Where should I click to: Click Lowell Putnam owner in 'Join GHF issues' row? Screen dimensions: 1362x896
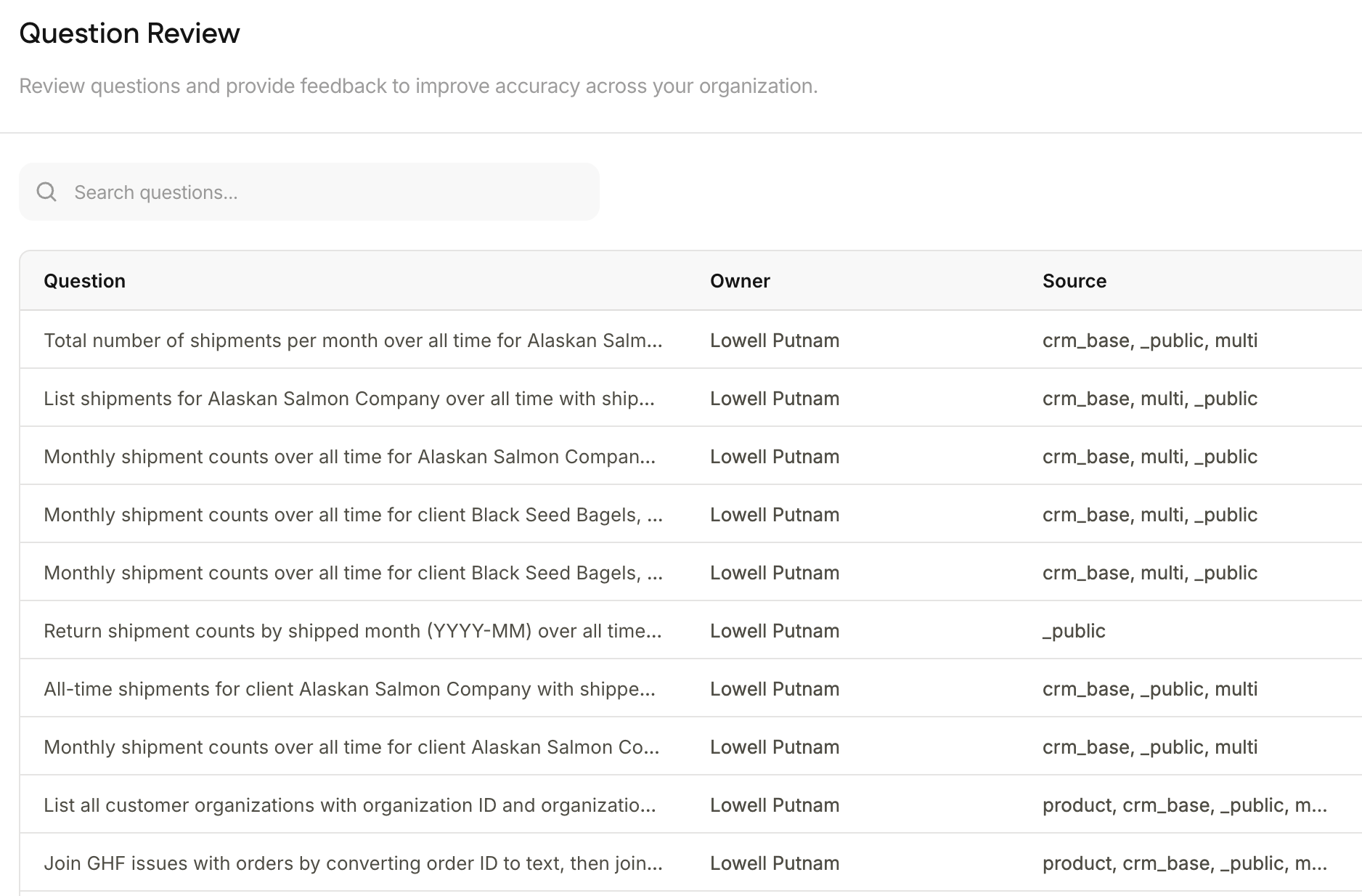775,863
